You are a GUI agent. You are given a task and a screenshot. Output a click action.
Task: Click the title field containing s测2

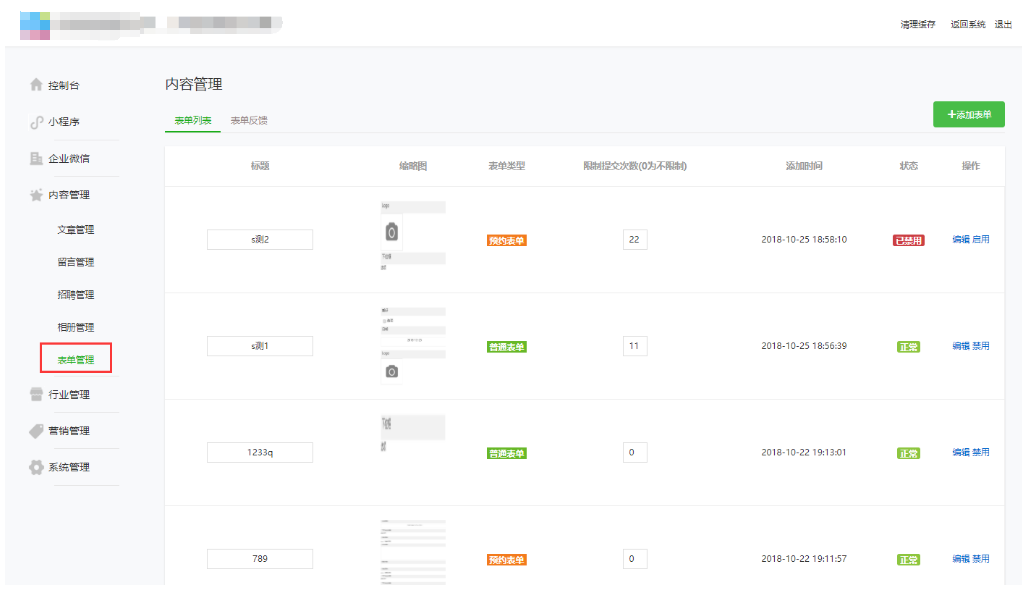coord(260,239)
